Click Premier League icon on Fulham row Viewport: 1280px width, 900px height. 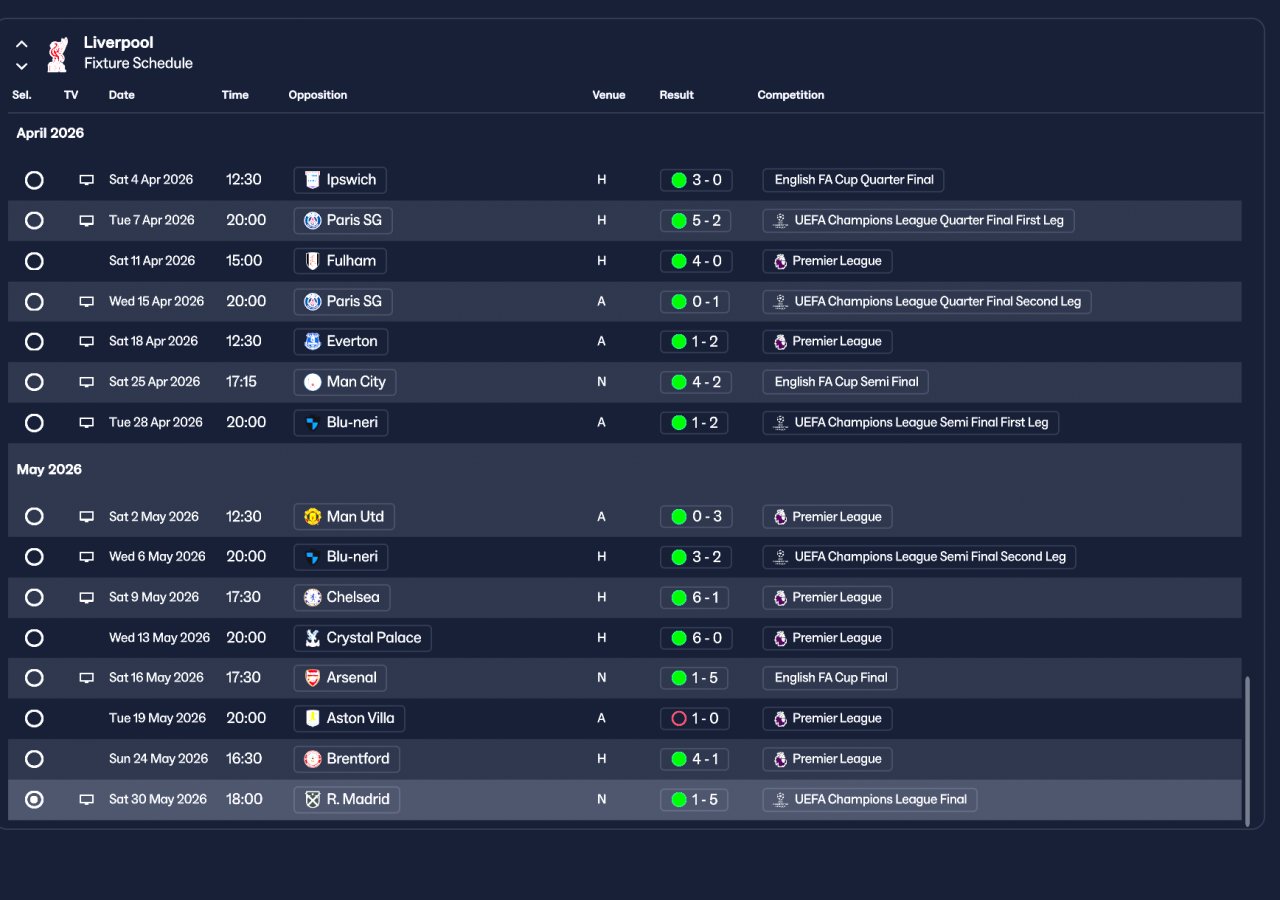(x=780, y=261)
